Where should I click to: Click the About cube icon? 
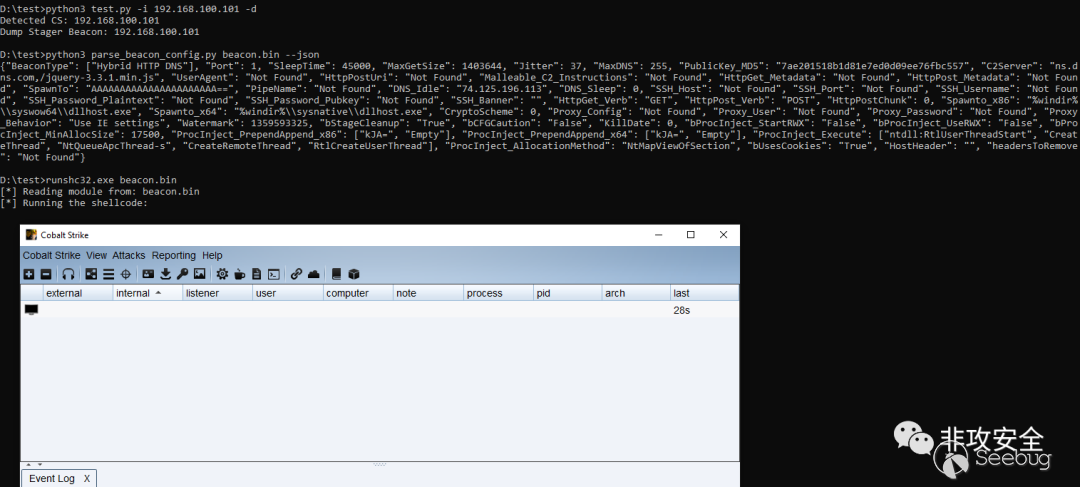[353, 274]
